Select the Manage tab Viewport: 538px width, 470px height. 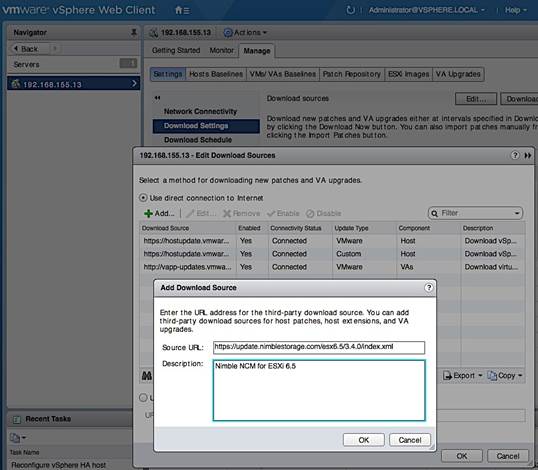tap(257, 51)
